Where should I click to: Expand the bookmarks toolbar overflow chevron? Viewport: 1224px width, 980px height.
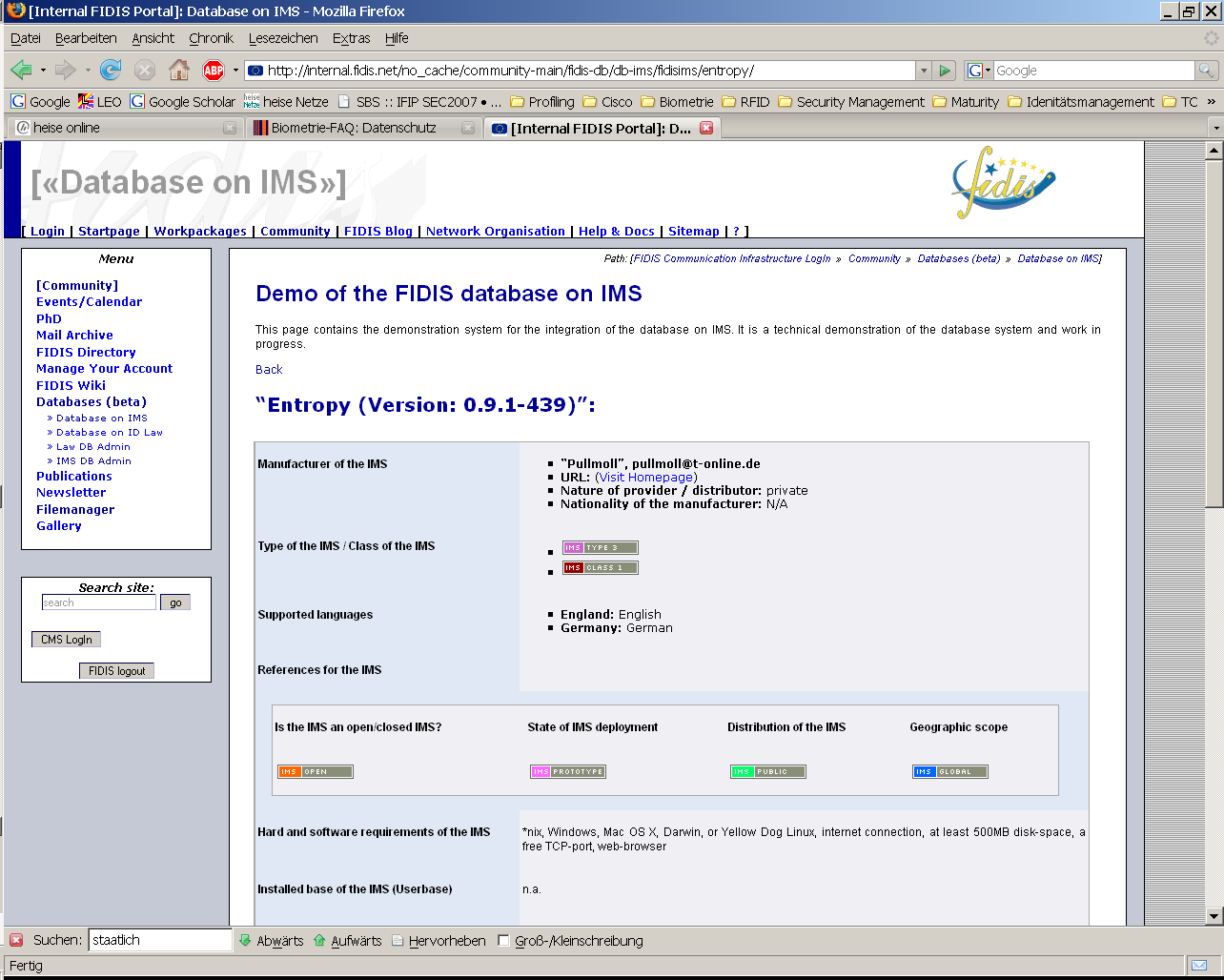point(1212,102)
